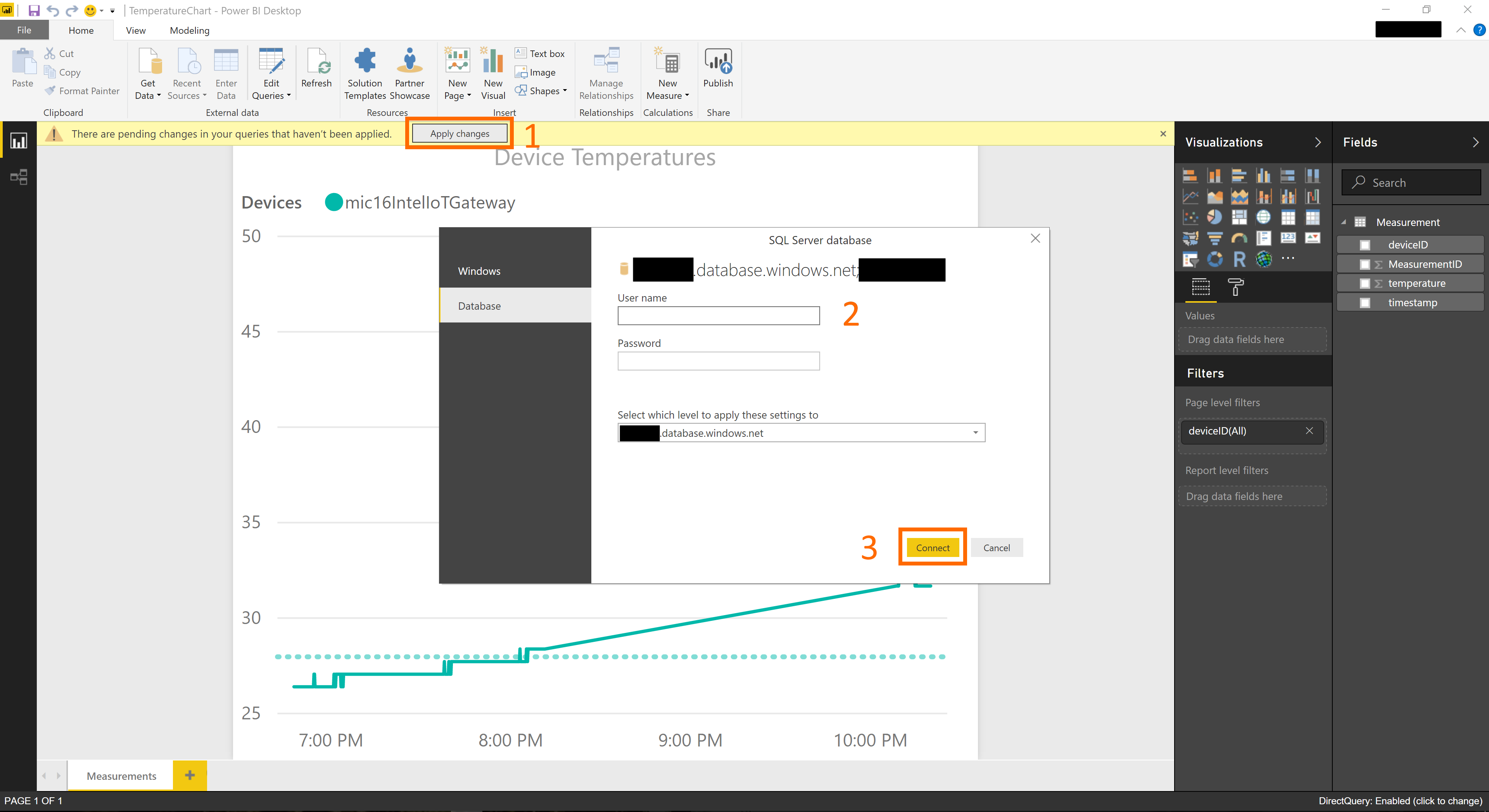Click the Connect button
The image size is (1489, 812).
click(932, 547)
